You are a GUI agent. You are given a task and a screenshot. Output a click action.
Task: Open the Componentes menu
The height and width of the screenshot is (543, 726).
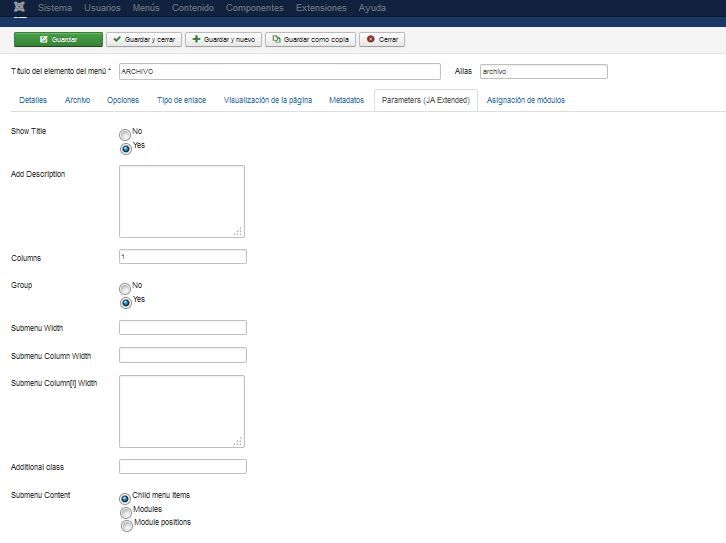pyautogui.click(x=255, y=8)
